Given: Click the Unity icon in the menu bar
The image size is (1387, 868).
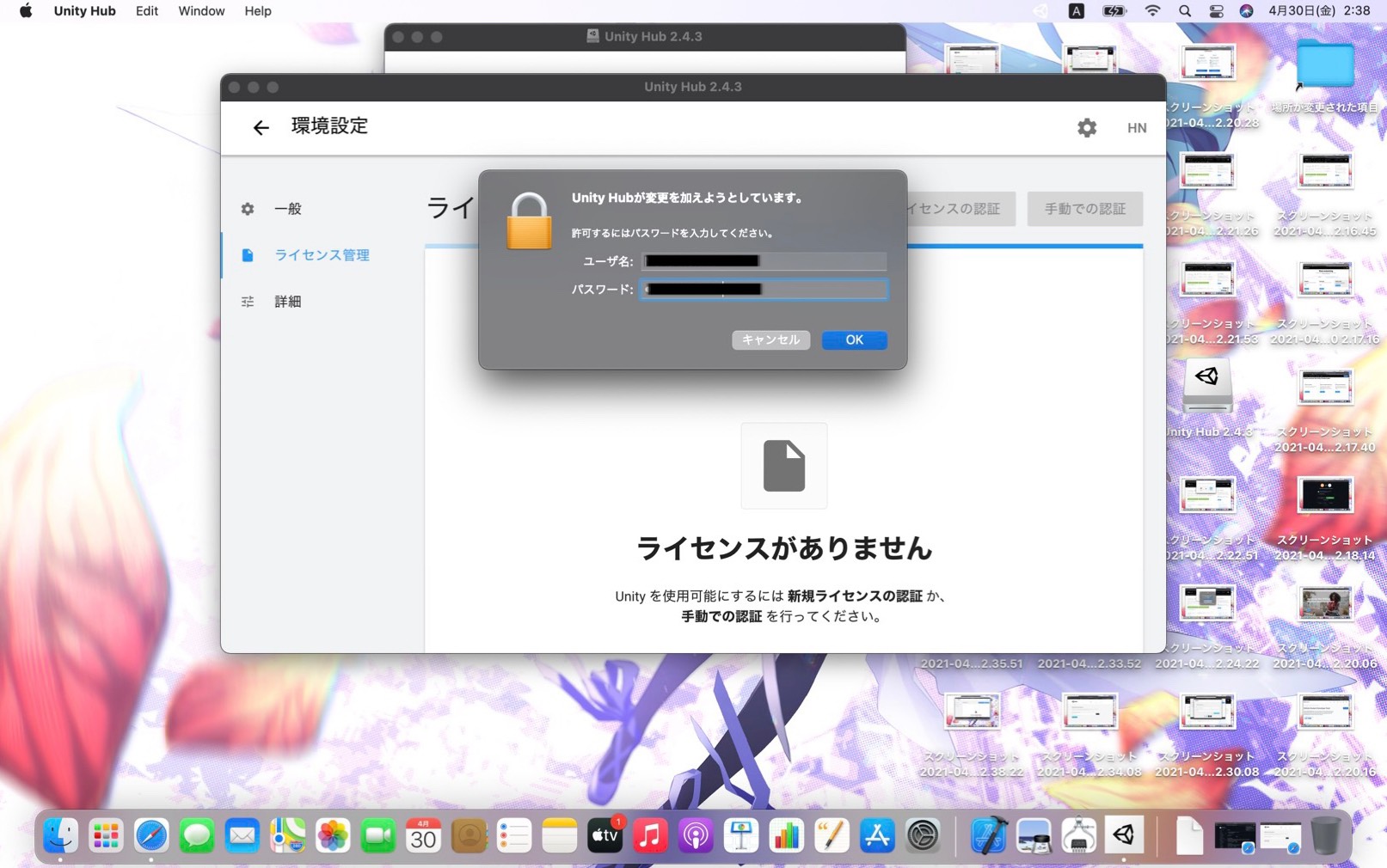Looking at the screenshot, I should click(1040, 11).
